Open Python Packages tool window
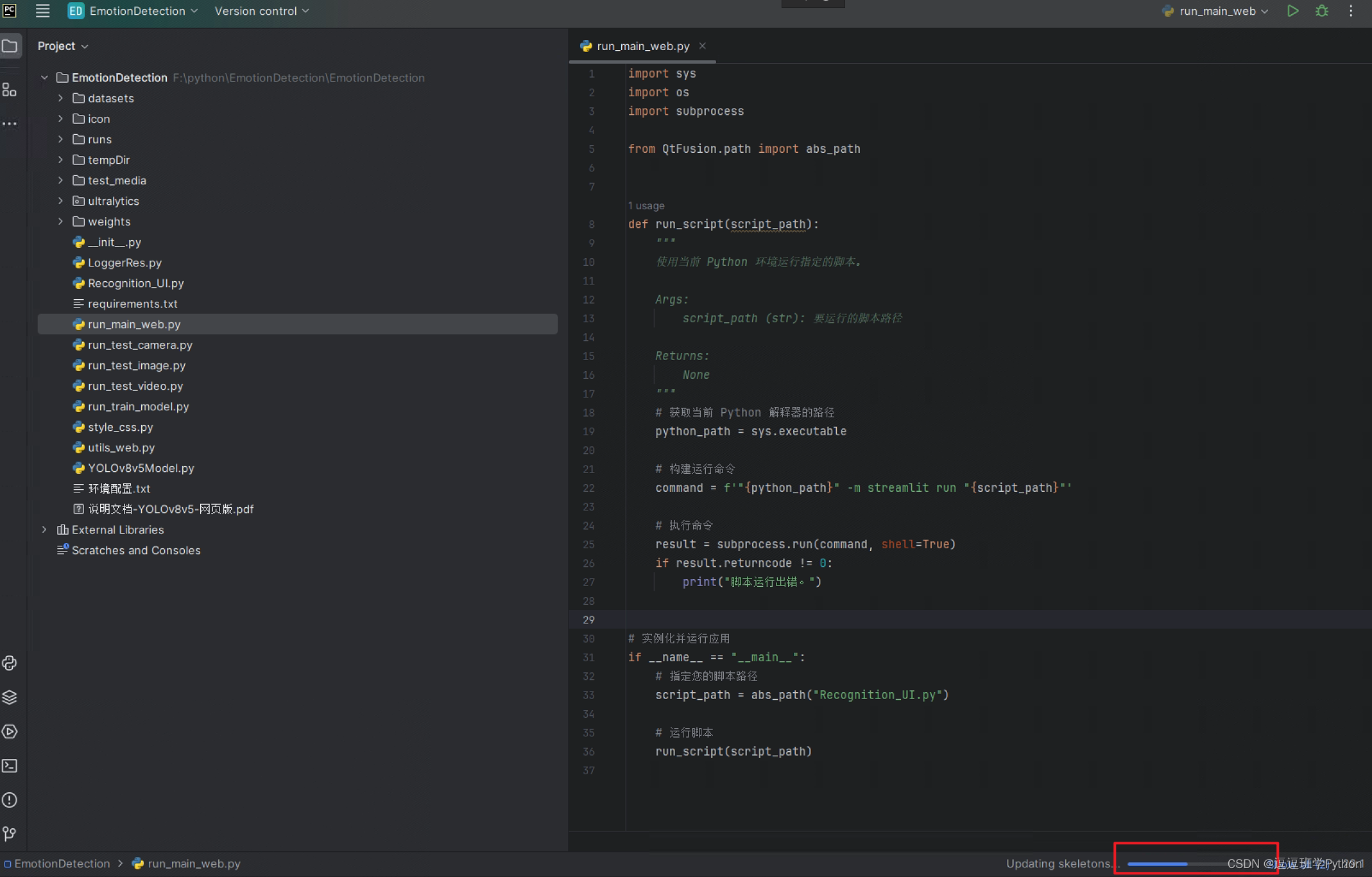The height and width of the screenshot is (877, 1372). (x=10, y=697)
